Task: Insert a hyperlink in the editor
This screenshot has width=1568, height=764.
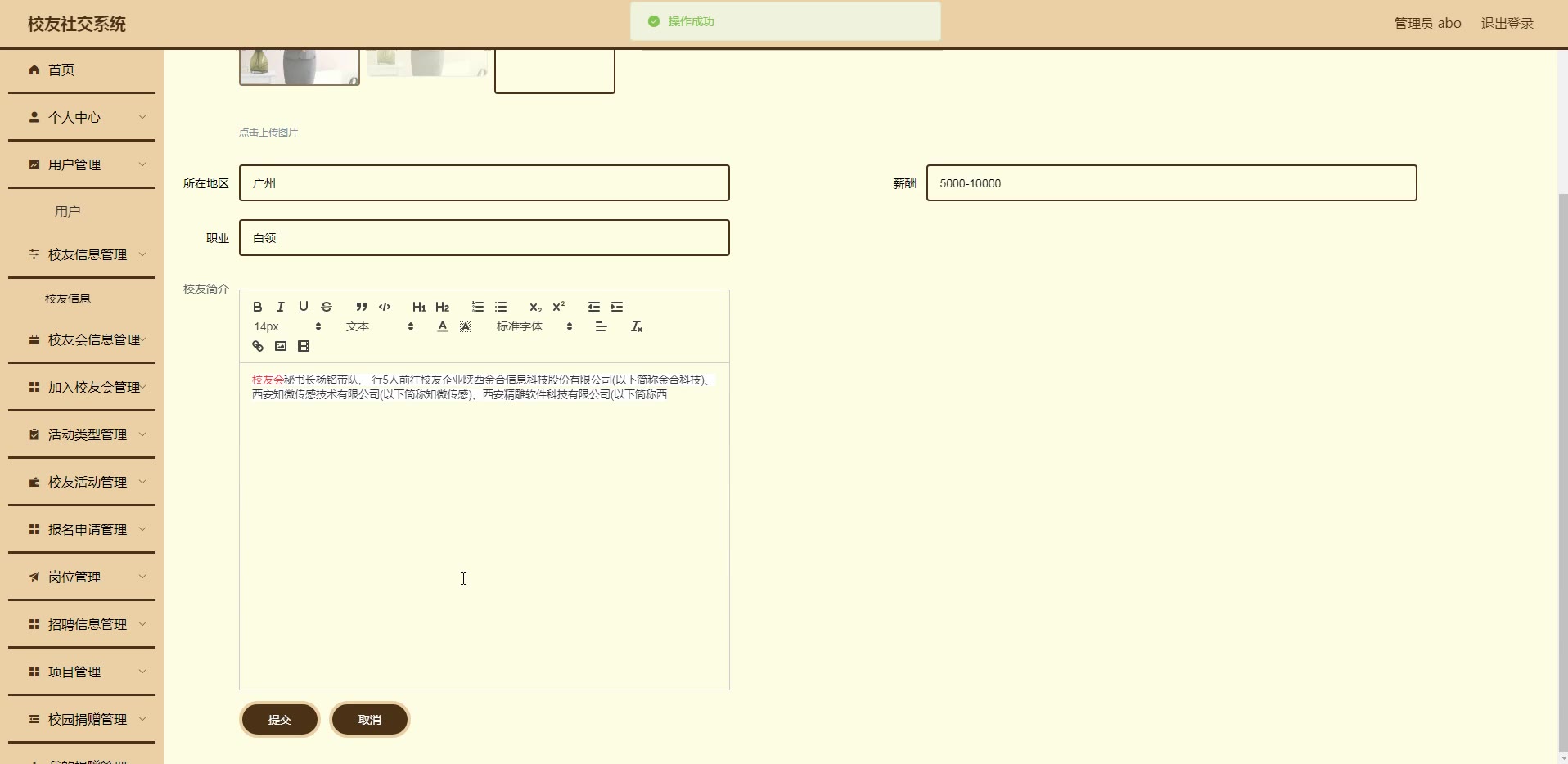Action: click(258, 346)
